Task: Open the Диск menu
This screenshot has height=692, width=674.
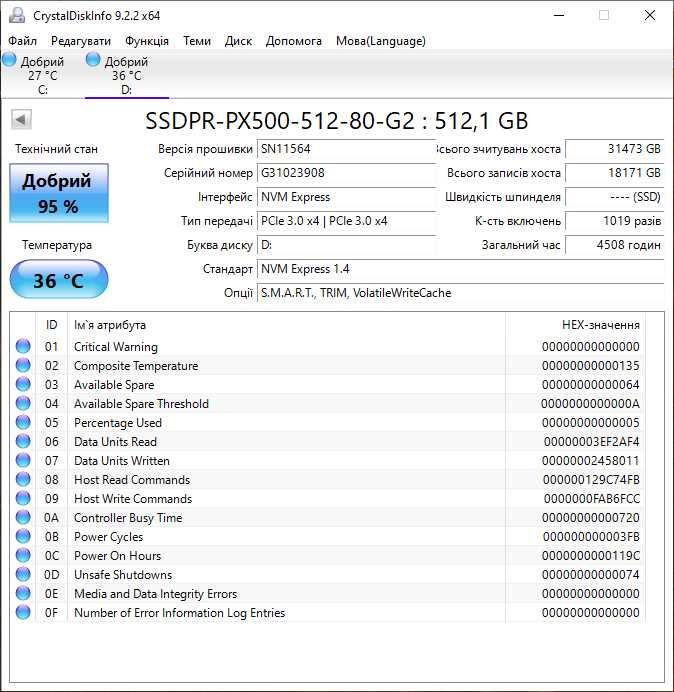Action: pos(238,41)
